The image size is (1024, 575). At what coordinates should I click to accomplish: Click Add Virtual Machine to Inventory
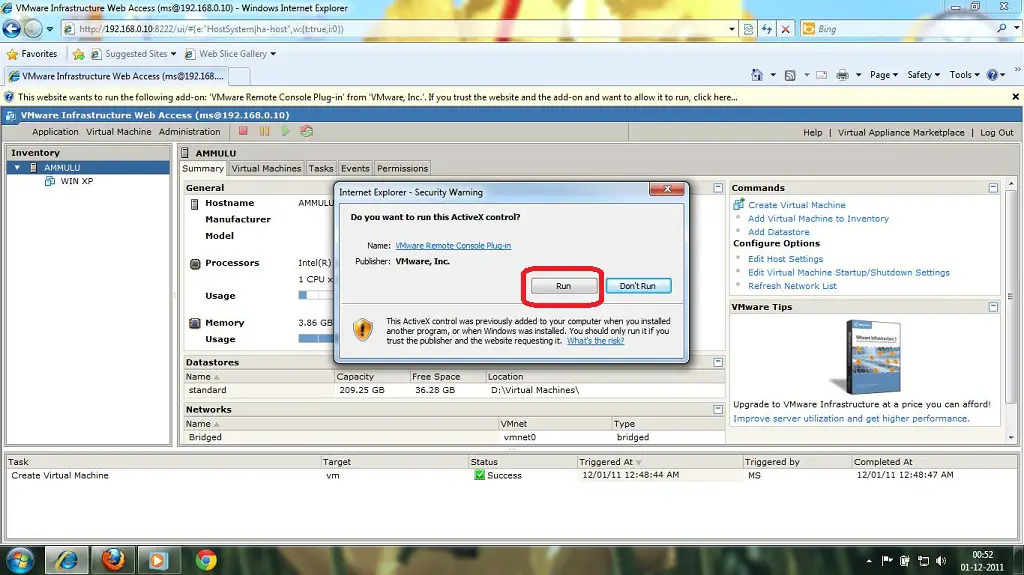click(818, 219)
